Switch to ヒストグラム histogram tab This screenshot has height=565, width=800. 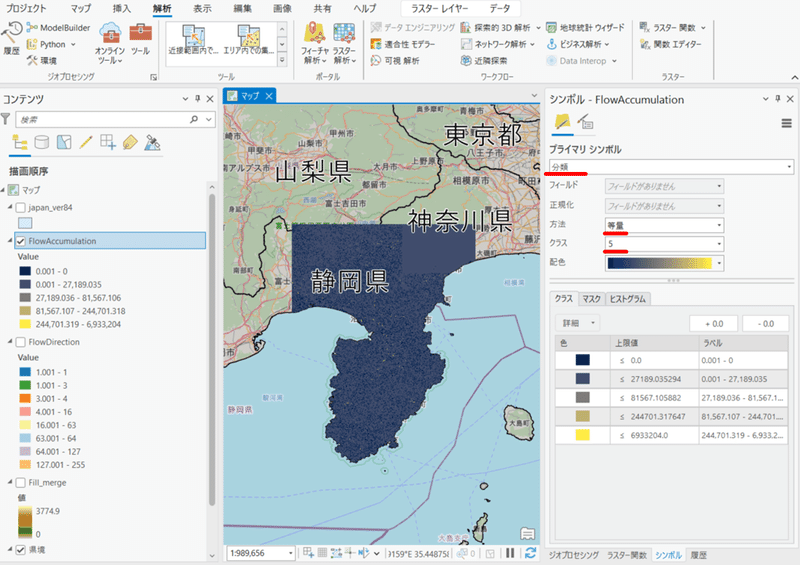click(x=628, y=299)
